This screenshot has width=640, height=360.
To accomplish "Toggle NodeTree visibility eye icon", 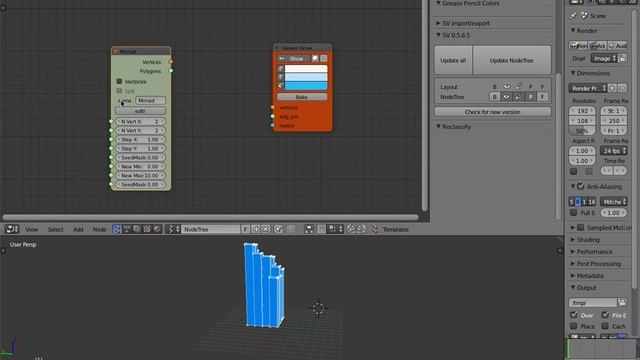I will (507, 97).
